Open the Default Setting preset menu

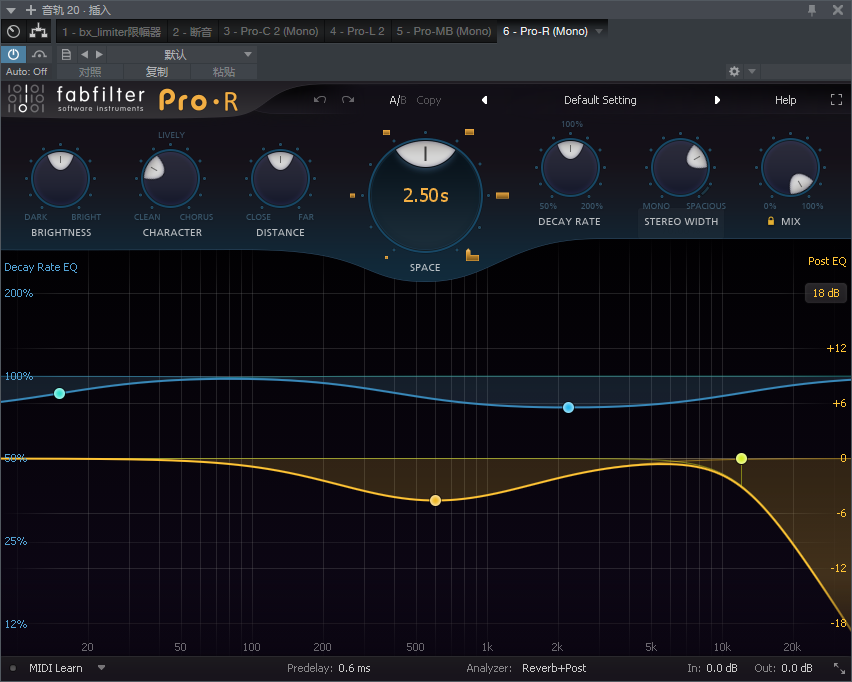click(x=600, y=100)
